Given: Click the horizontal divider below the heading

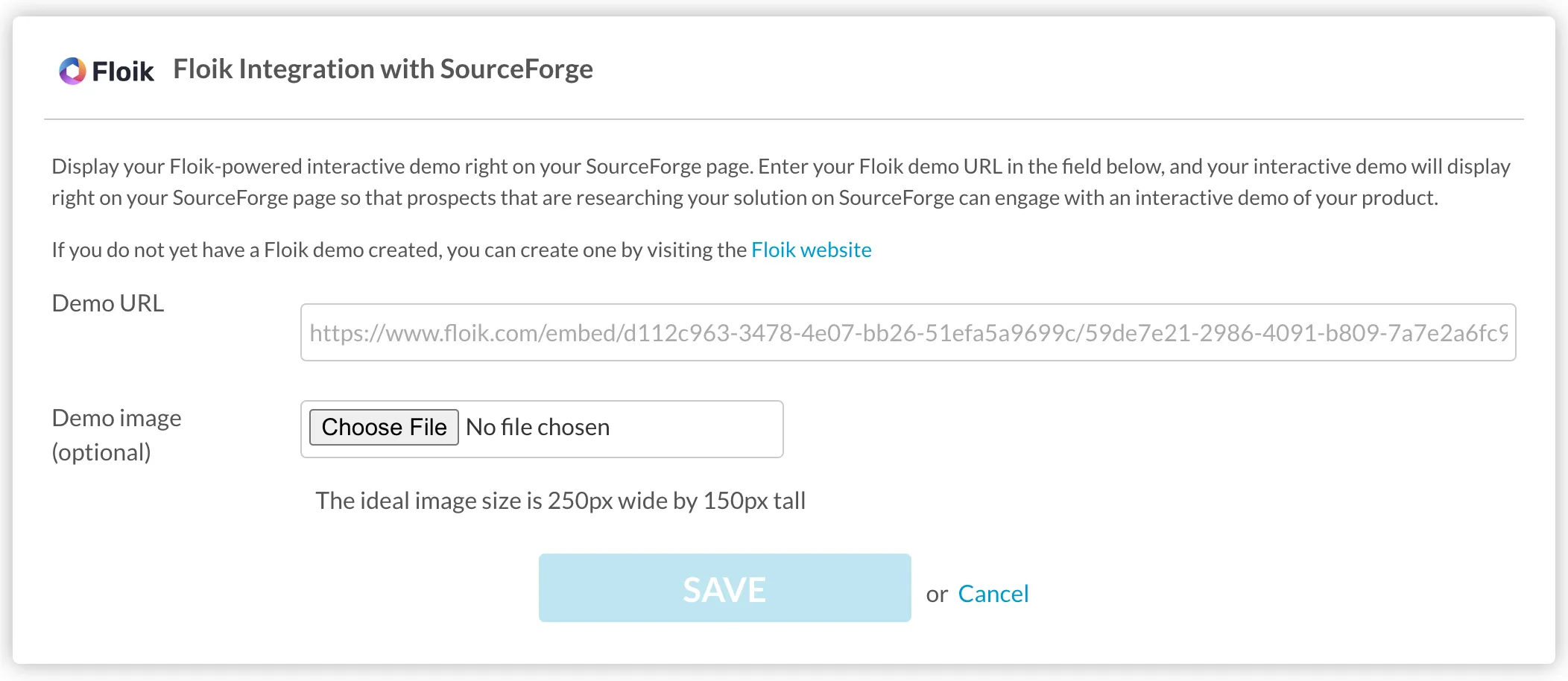Looking at the screenshot, I should click(784, 119).
